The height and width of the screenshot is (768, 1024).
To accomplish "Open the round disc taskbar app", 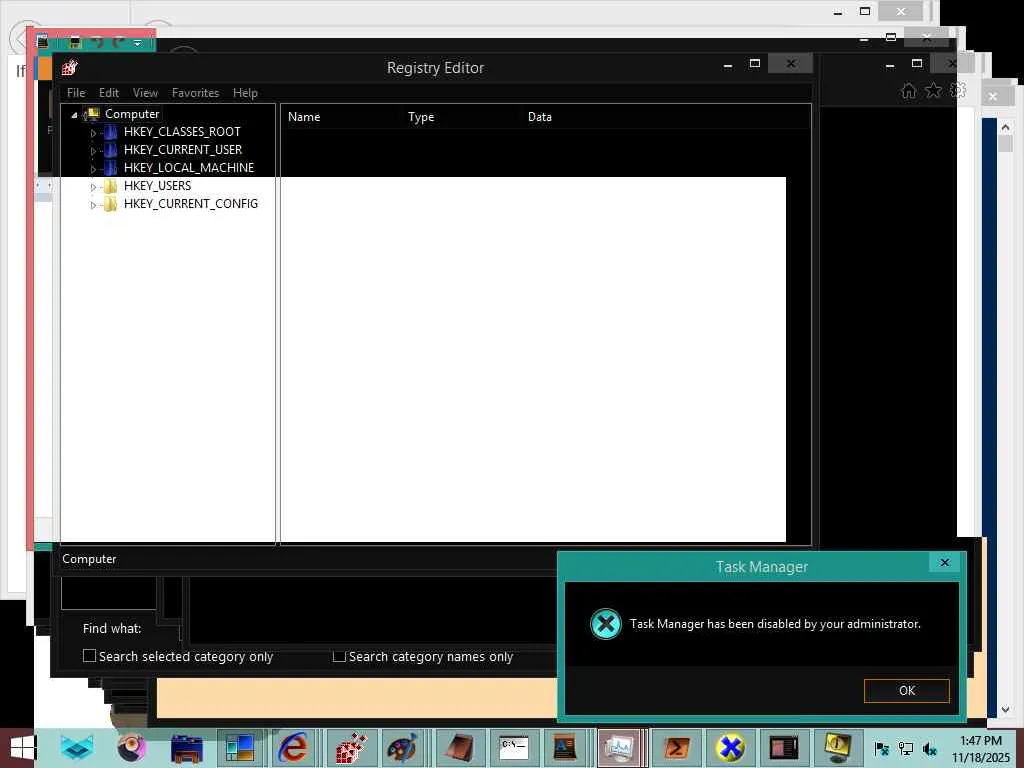I will (131, 748).
